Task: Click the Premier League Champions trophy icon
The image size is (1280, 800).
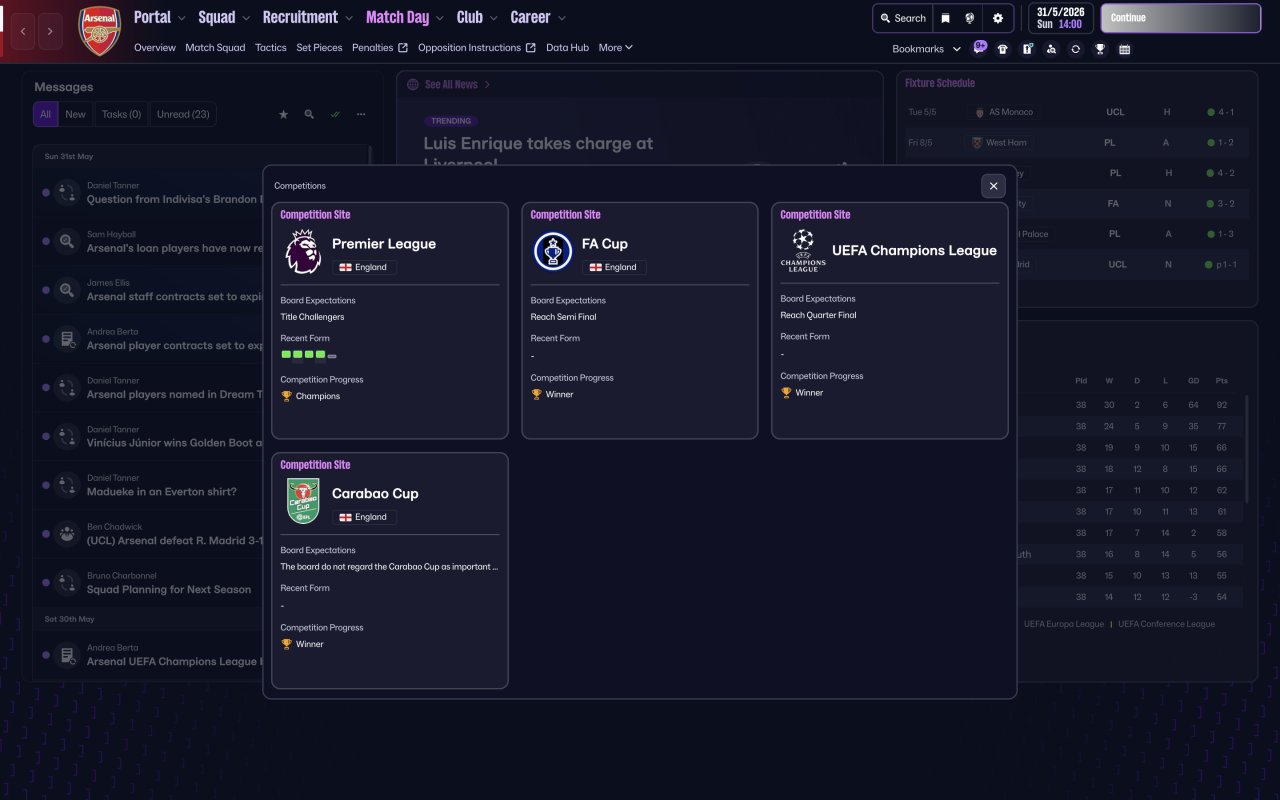Action: click(x=287, y=396)
